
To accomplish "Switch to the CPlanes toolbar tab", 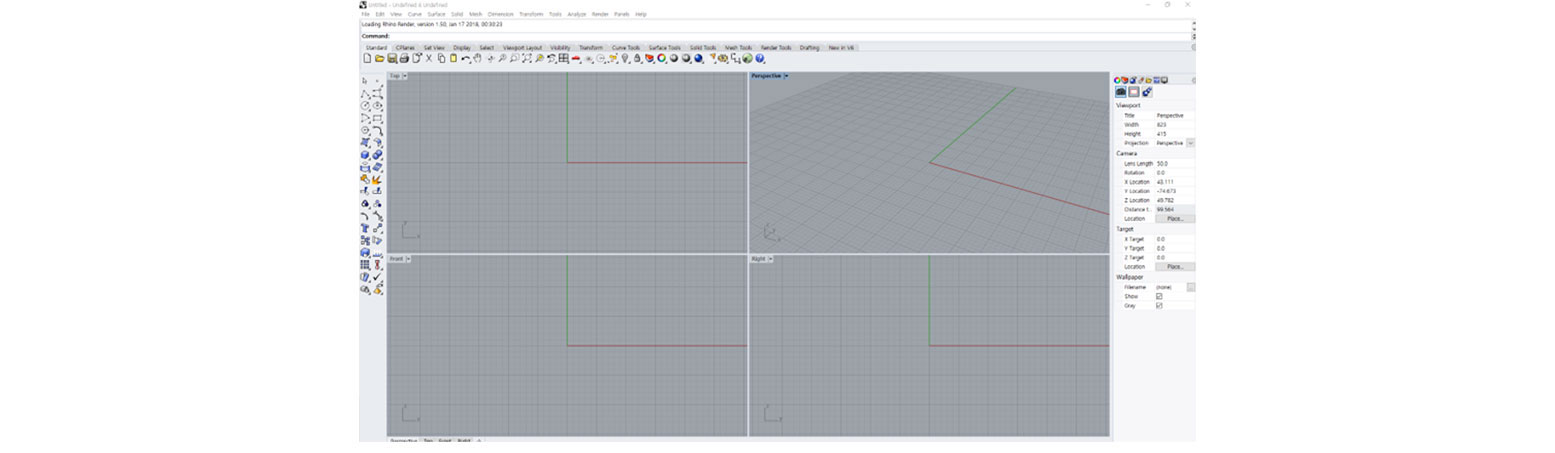I will click(405, 47).
